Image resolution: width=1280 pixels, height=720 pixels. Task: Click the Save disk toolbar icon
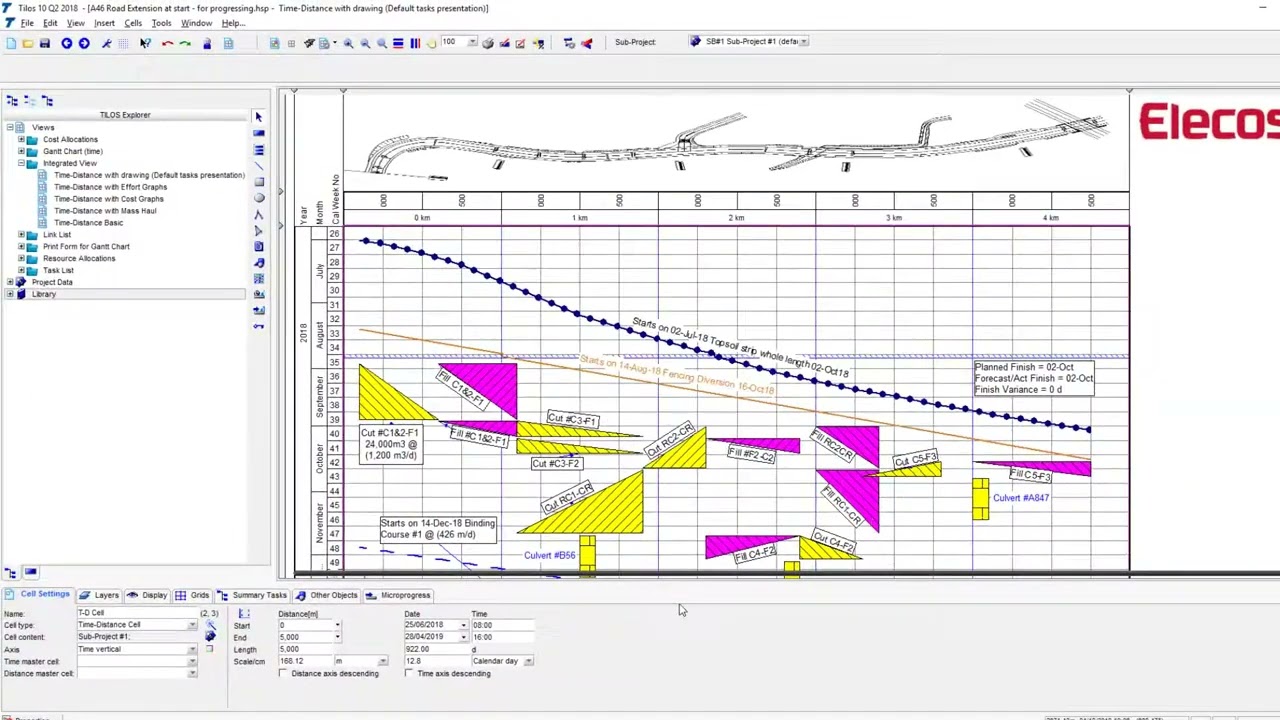tap(45, 43)
